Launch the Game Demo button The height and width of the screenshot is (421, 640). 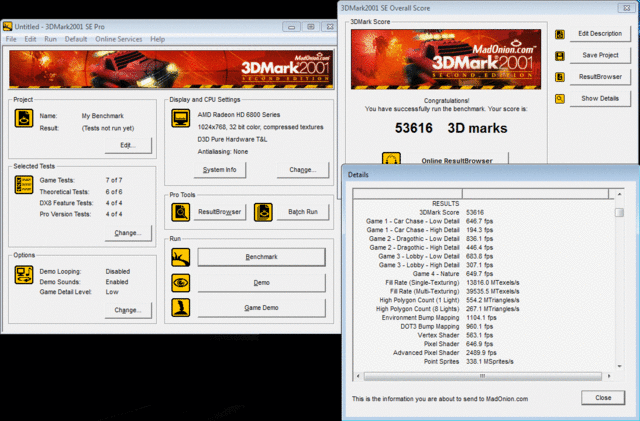(261, 308)
